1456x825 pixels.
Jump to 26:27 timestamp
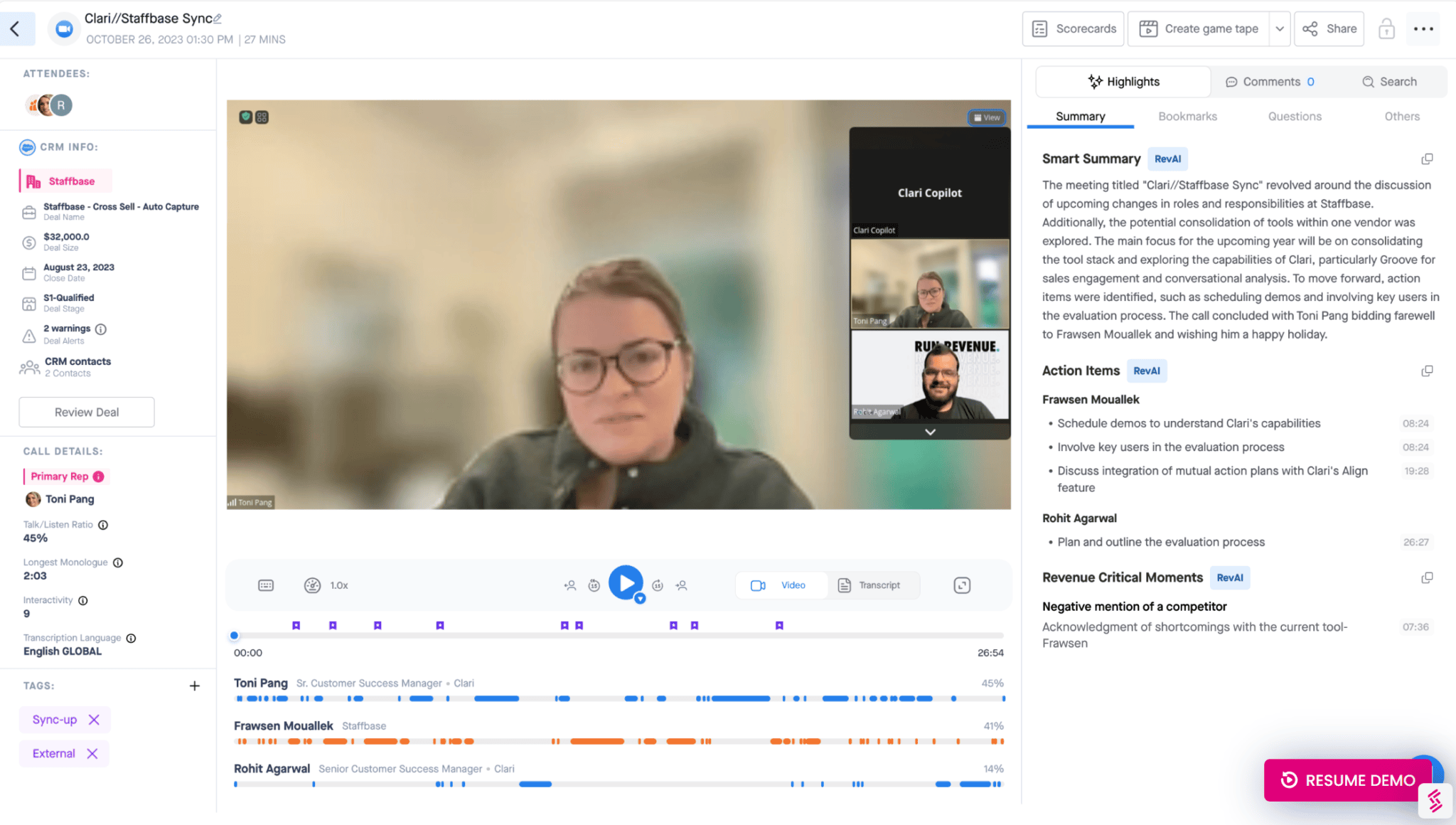point(1416,543)
